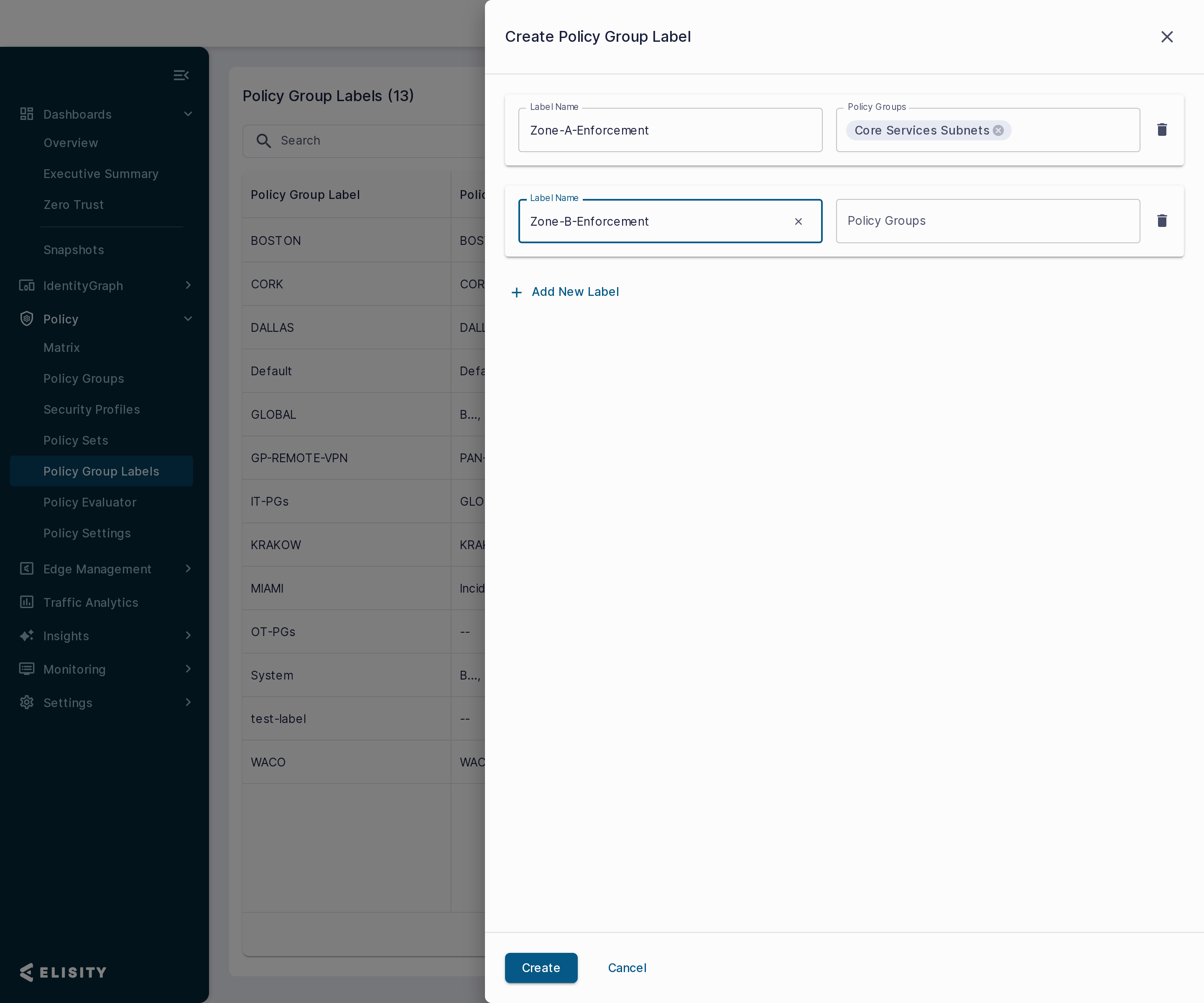Open Security Profiles
The height and width of the screenshot is (1003, 1204).
pos(92,410)
